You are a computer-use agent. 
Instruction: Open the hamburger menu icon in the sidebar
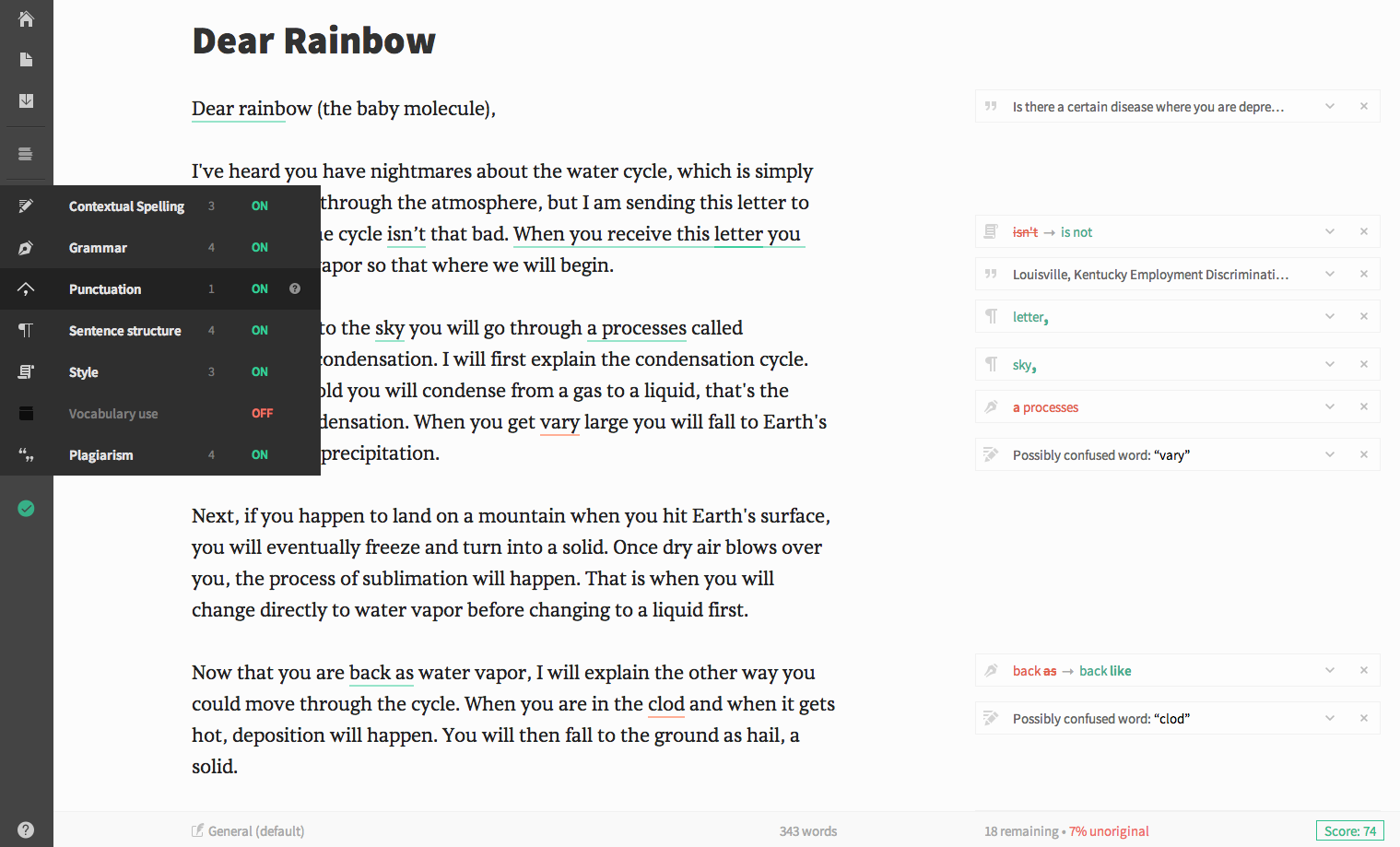26,154
